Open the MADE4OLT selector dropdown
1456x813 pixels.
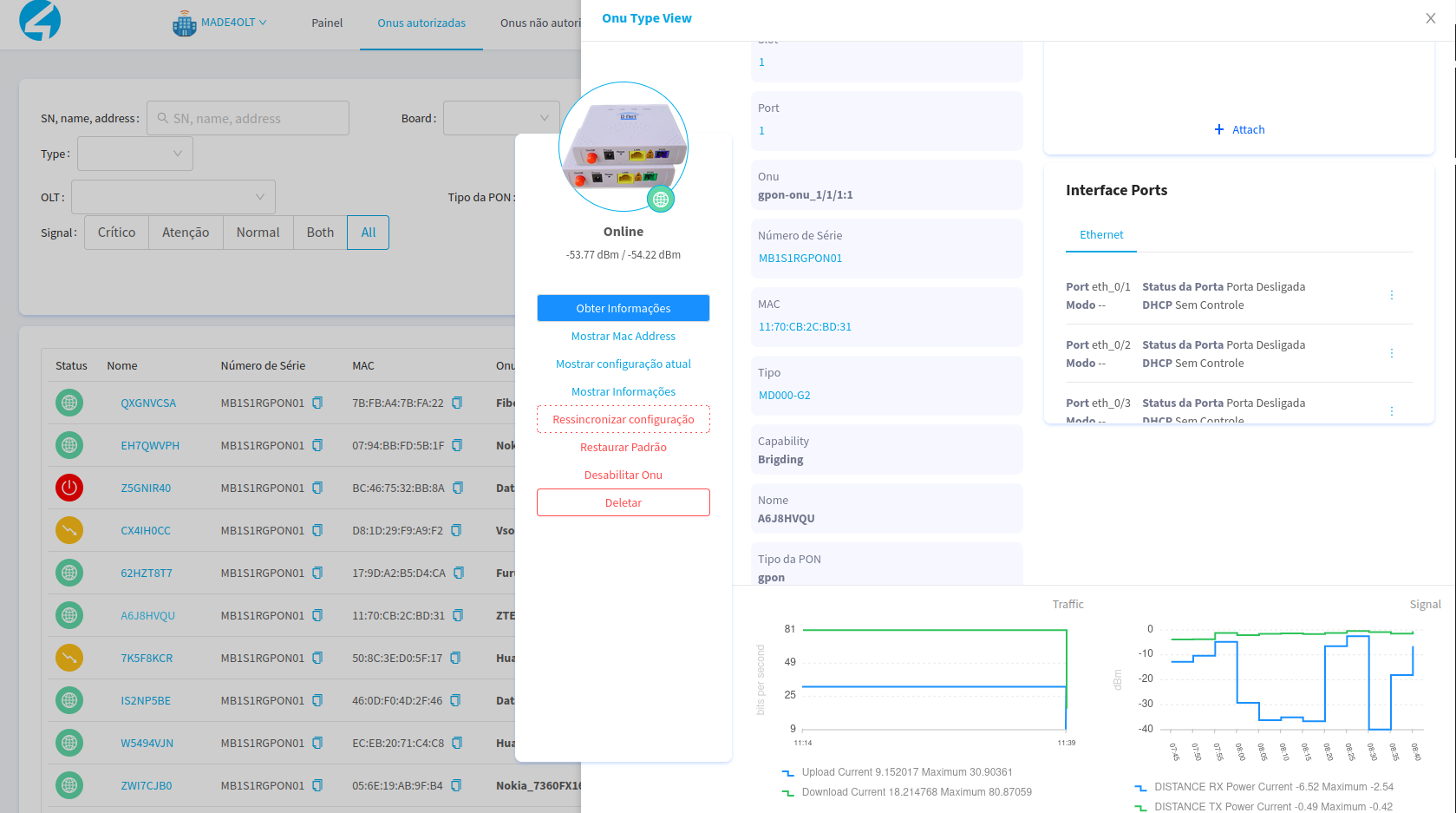[x=222, y=23]
